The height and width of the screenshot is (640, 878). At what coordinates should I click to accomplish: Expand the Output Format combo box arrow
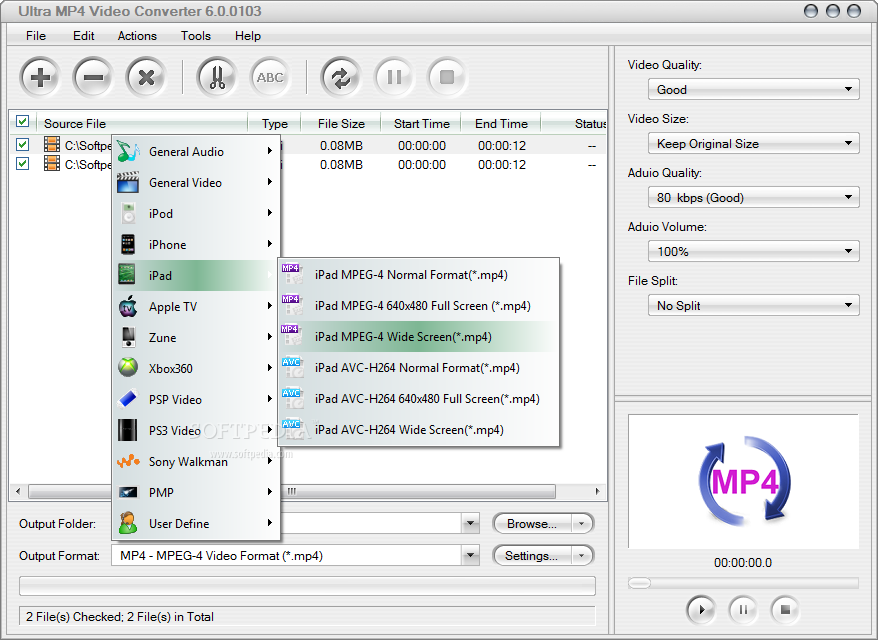pyautogui.click(x=471, y=555)
